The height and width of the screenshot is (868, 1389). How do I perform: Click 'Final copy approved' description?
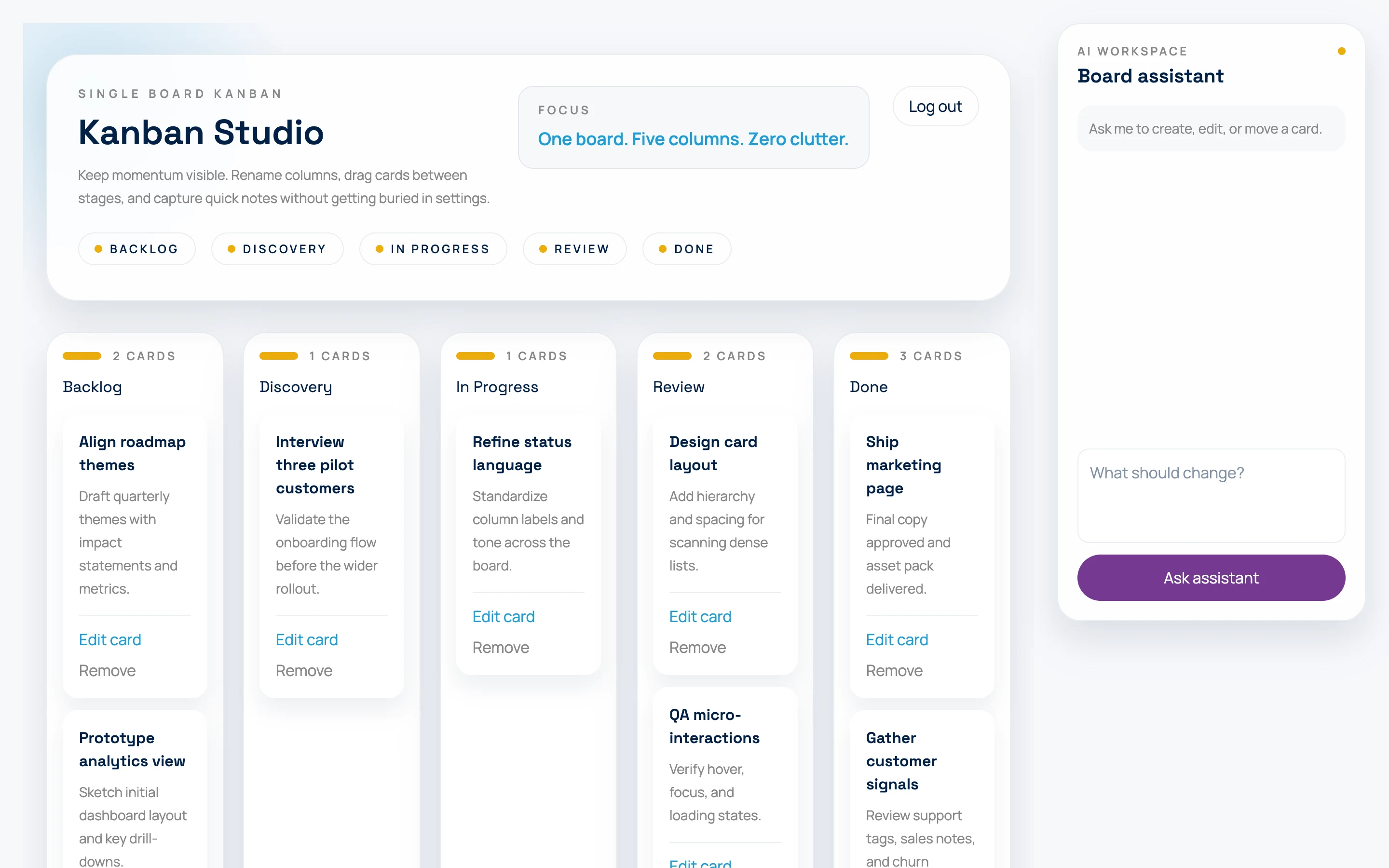coord(909,554)
